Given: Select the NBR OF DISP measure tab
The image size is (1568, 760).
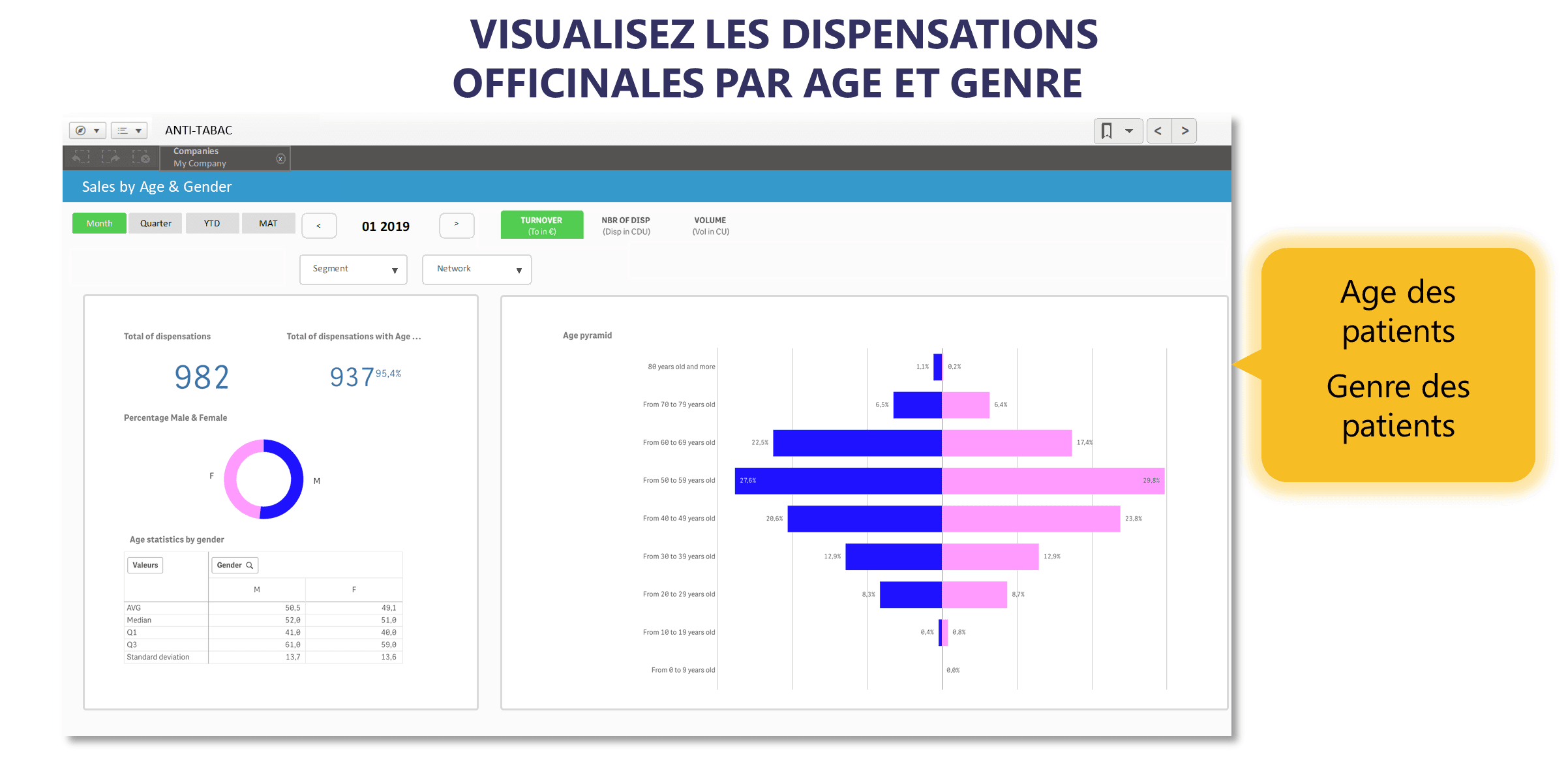Looking at the screenshot, I should (x=626, y=226).
